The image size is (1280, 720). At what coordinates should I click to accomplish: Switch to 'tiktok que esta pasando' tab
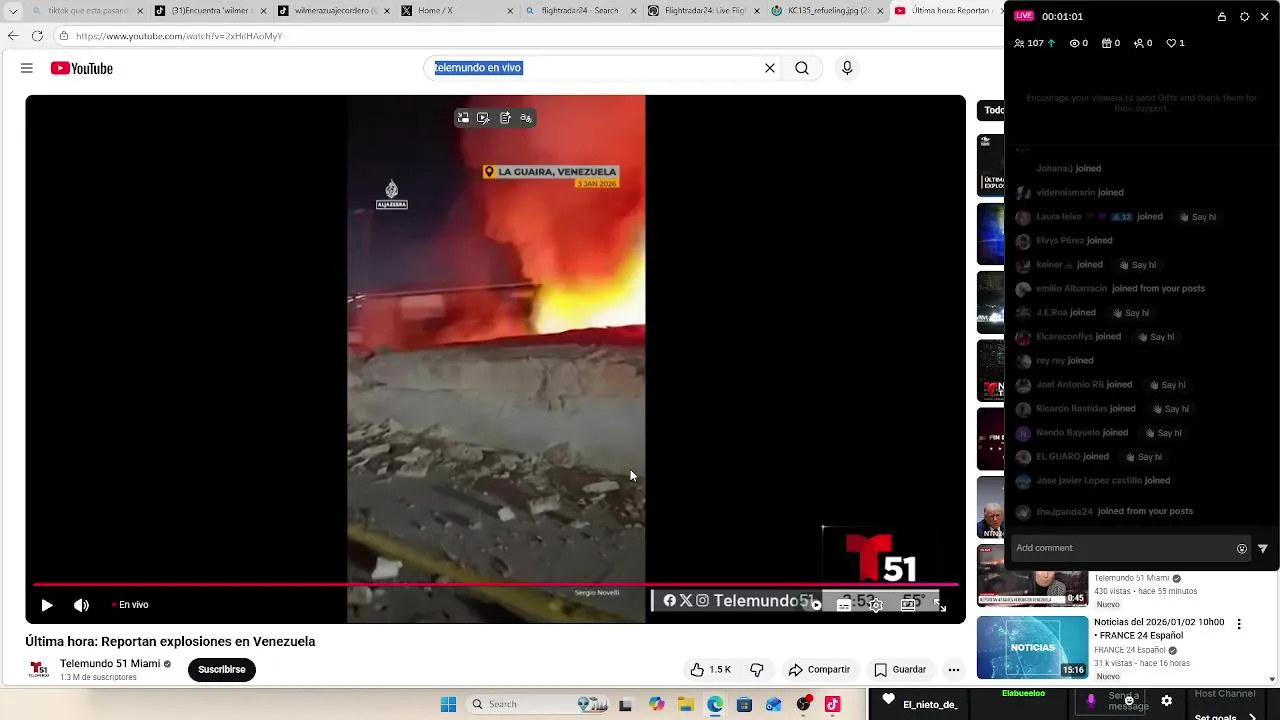point(88,11)
